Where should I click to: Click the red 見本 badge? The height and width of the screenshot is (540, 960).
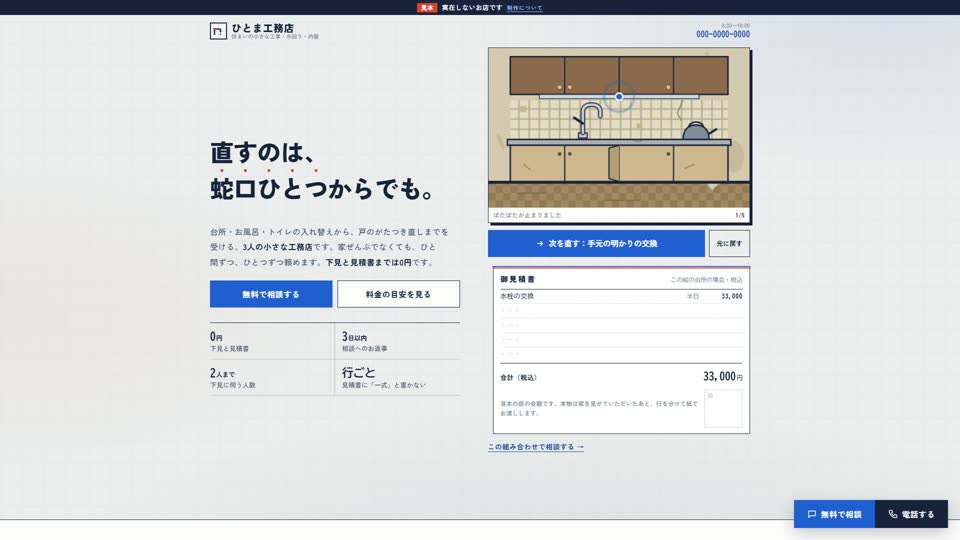tap(427, 8)
